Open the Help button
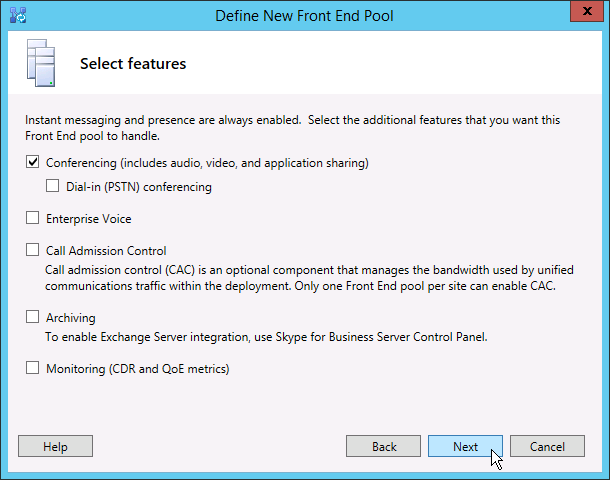Image resolution: width=610 pixels, height=480 pixels. [55, 447]
